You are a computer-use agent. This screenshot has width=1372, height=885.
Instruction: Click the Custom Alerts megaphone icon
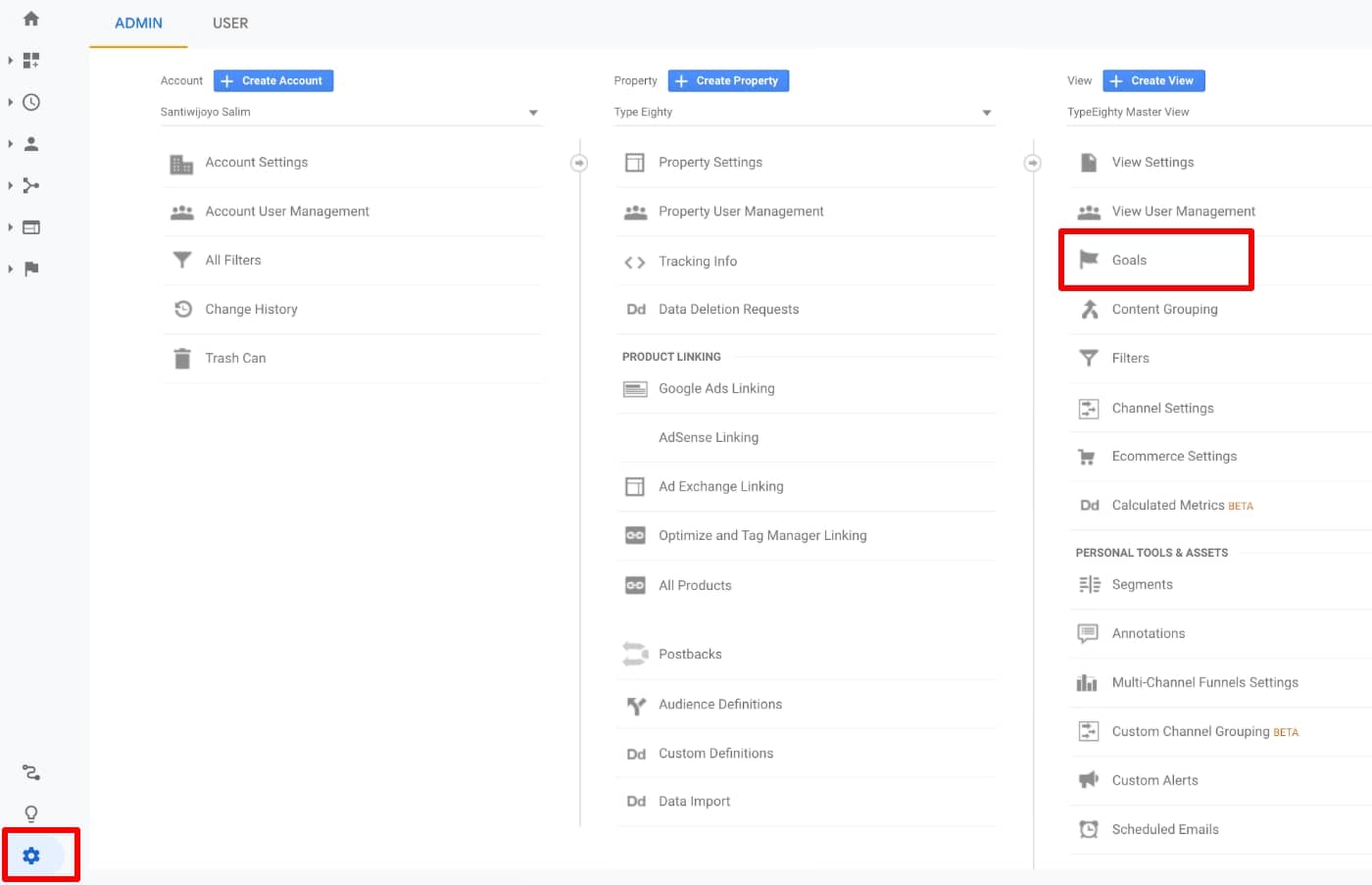pyautogui.click(x=1089, y=780)
